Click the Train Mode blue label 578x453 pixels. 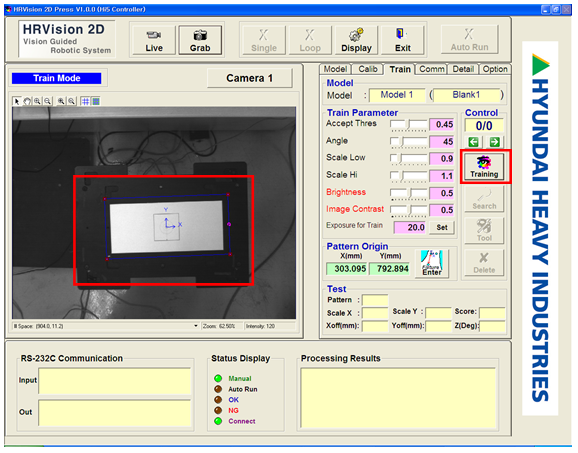(x=57, y=78)
